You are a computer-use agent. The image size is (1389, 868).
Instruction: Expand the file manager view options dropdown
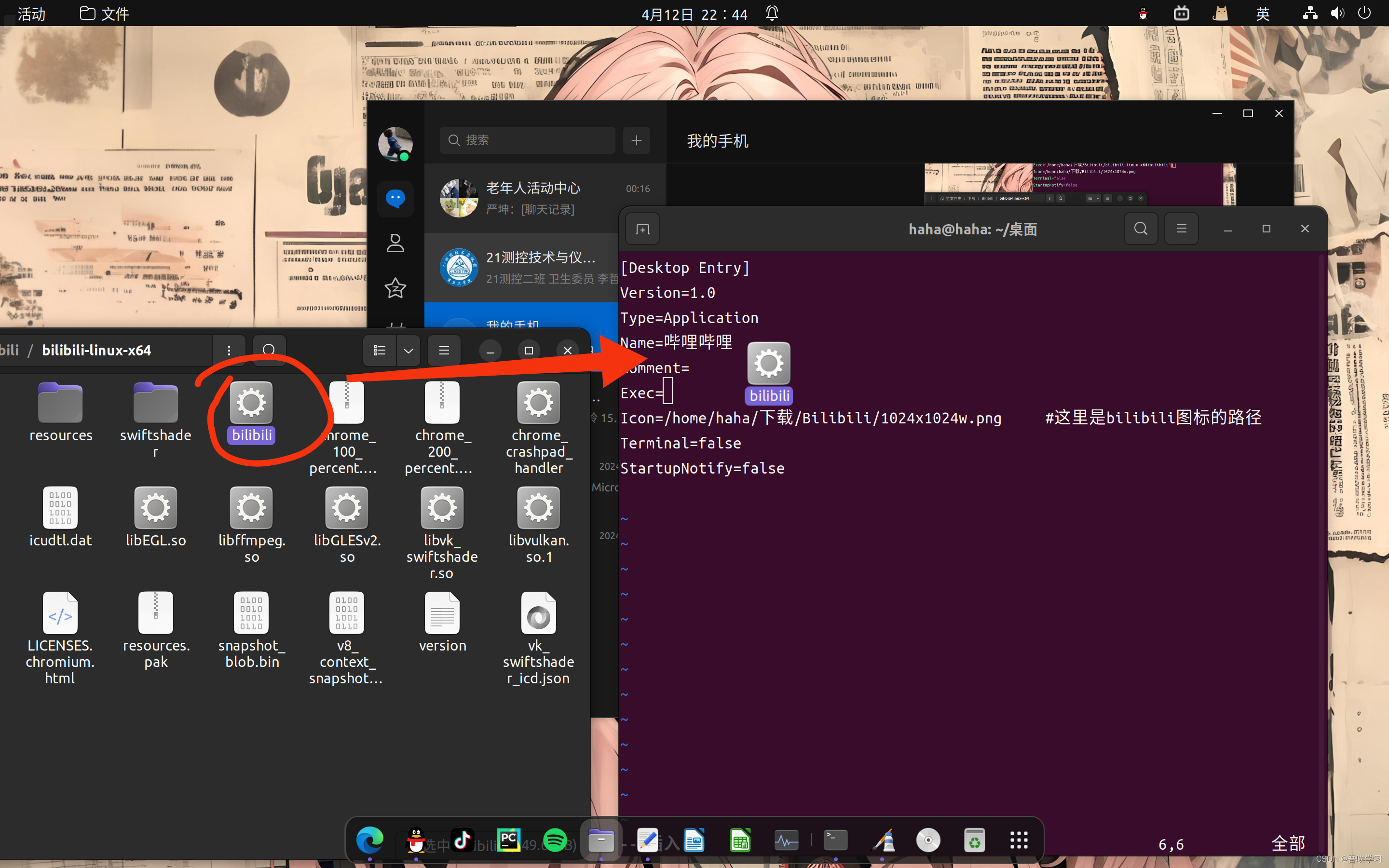[x=408, y=350]
